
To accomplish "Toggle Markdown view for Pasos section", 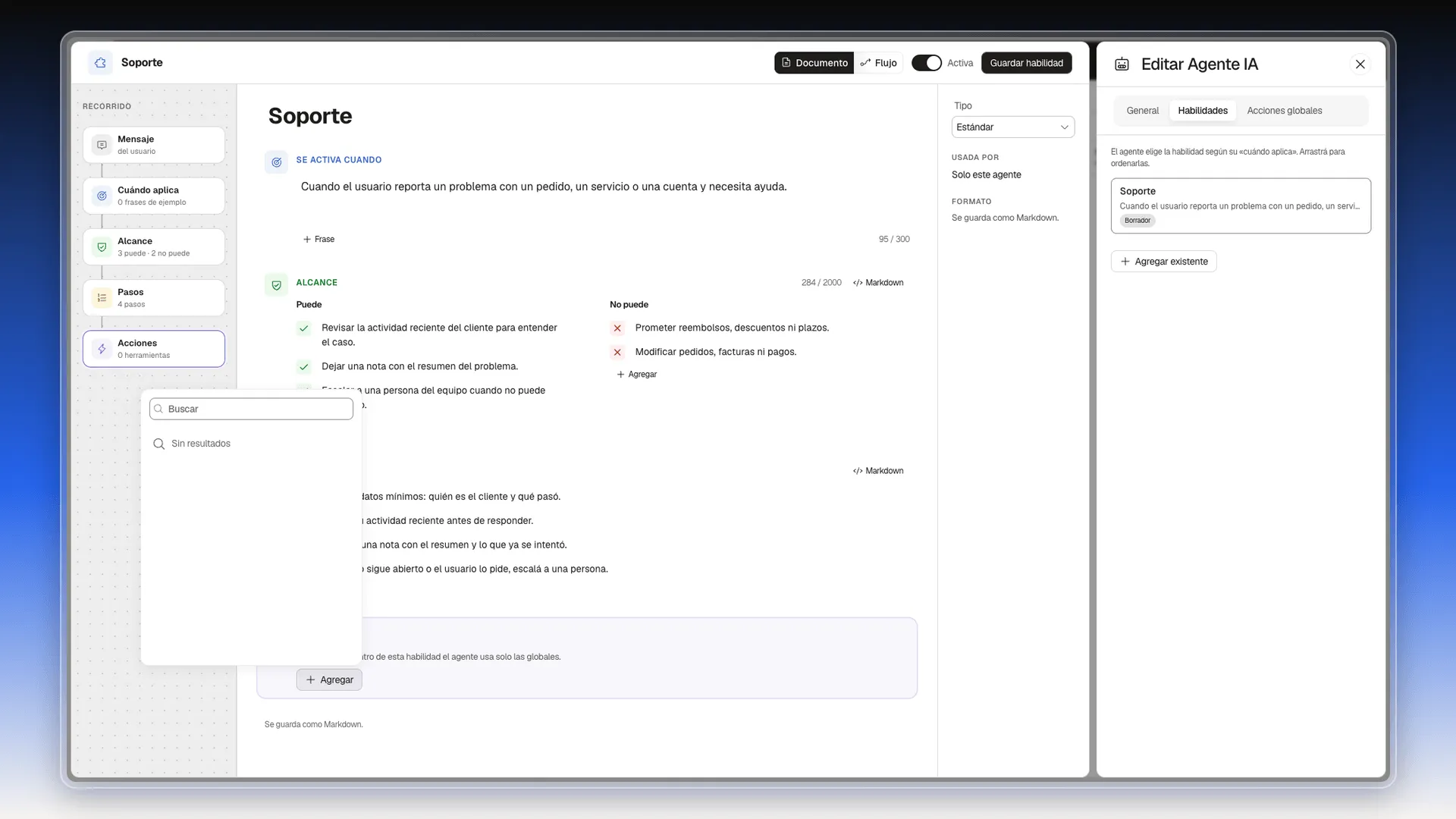I will coord(877,471).
